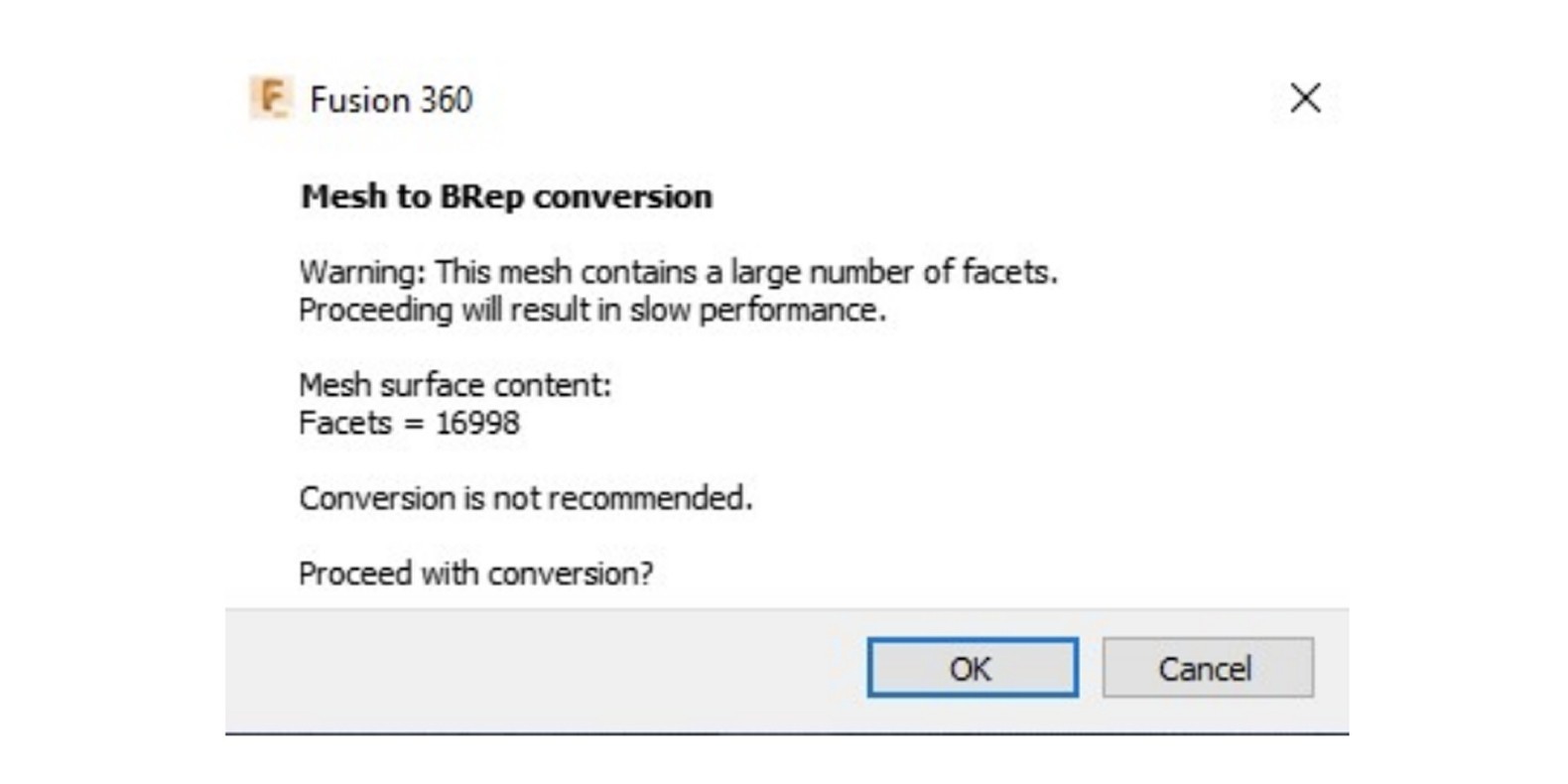Click the Mesh to BRep conversion heading
1568x784 pixels.
click(x=506, y=196)
